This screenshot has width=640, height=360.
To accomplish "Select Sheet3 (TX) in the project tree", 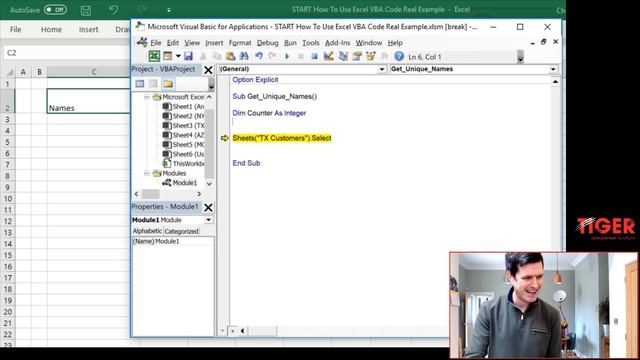I will tap(183, 126).
